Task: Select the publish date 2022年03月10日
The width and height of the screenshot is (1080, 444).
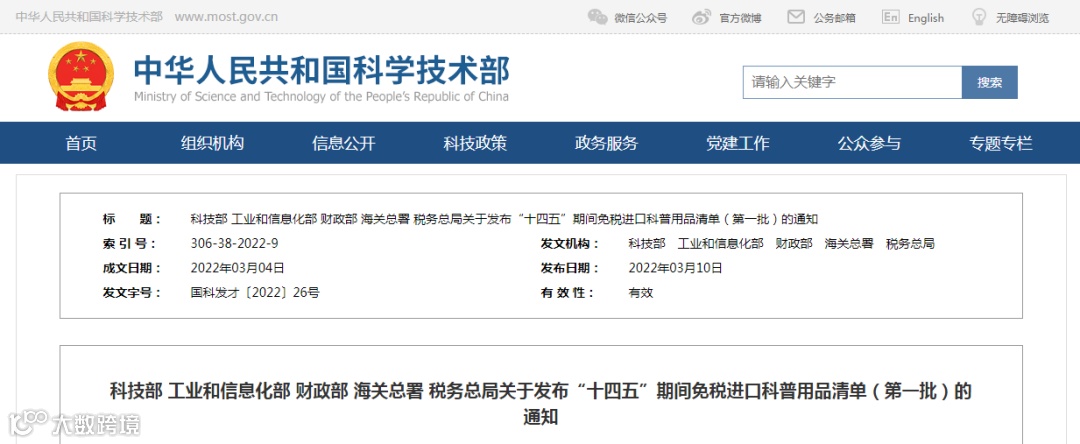Action: coord(676,268)
